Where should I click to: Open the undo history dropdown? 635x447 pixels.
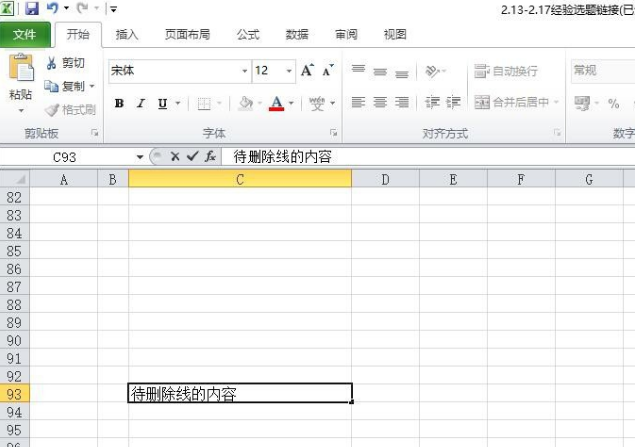(x=66, y=8)
